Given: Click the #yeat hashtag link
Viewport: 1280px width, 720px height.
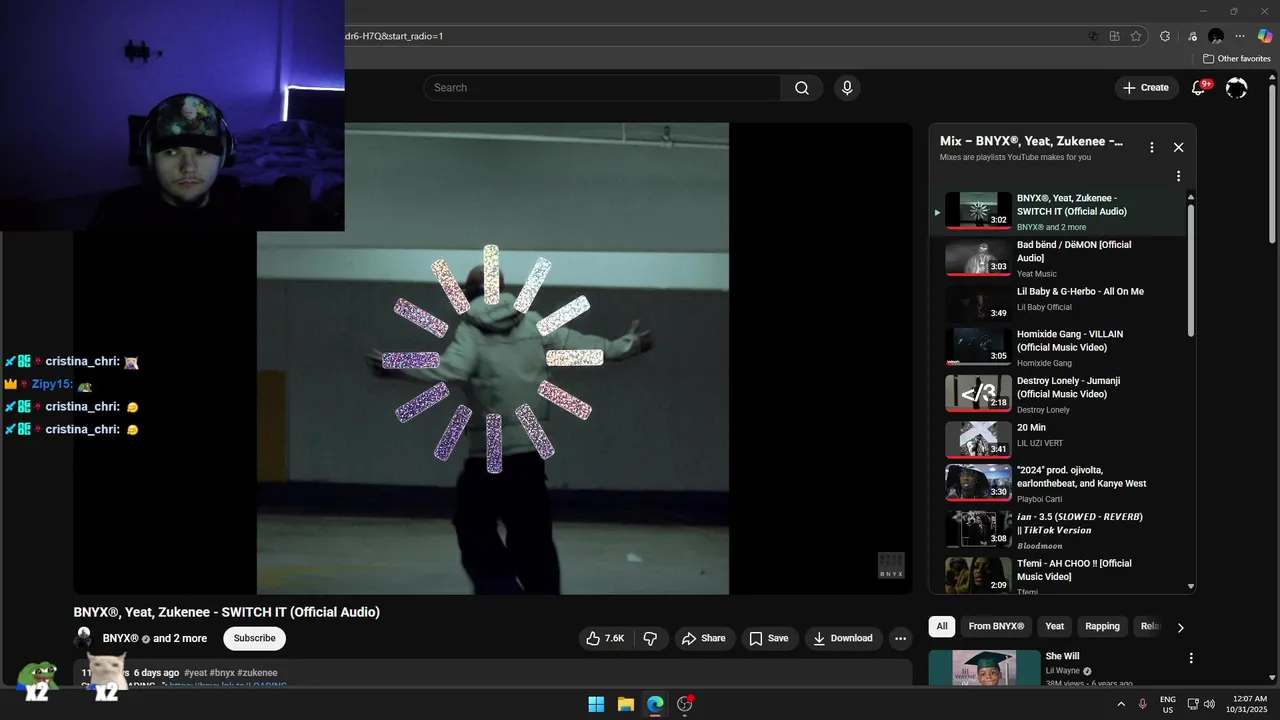Looking at the screenshot, I should click(x=195, y=673).
